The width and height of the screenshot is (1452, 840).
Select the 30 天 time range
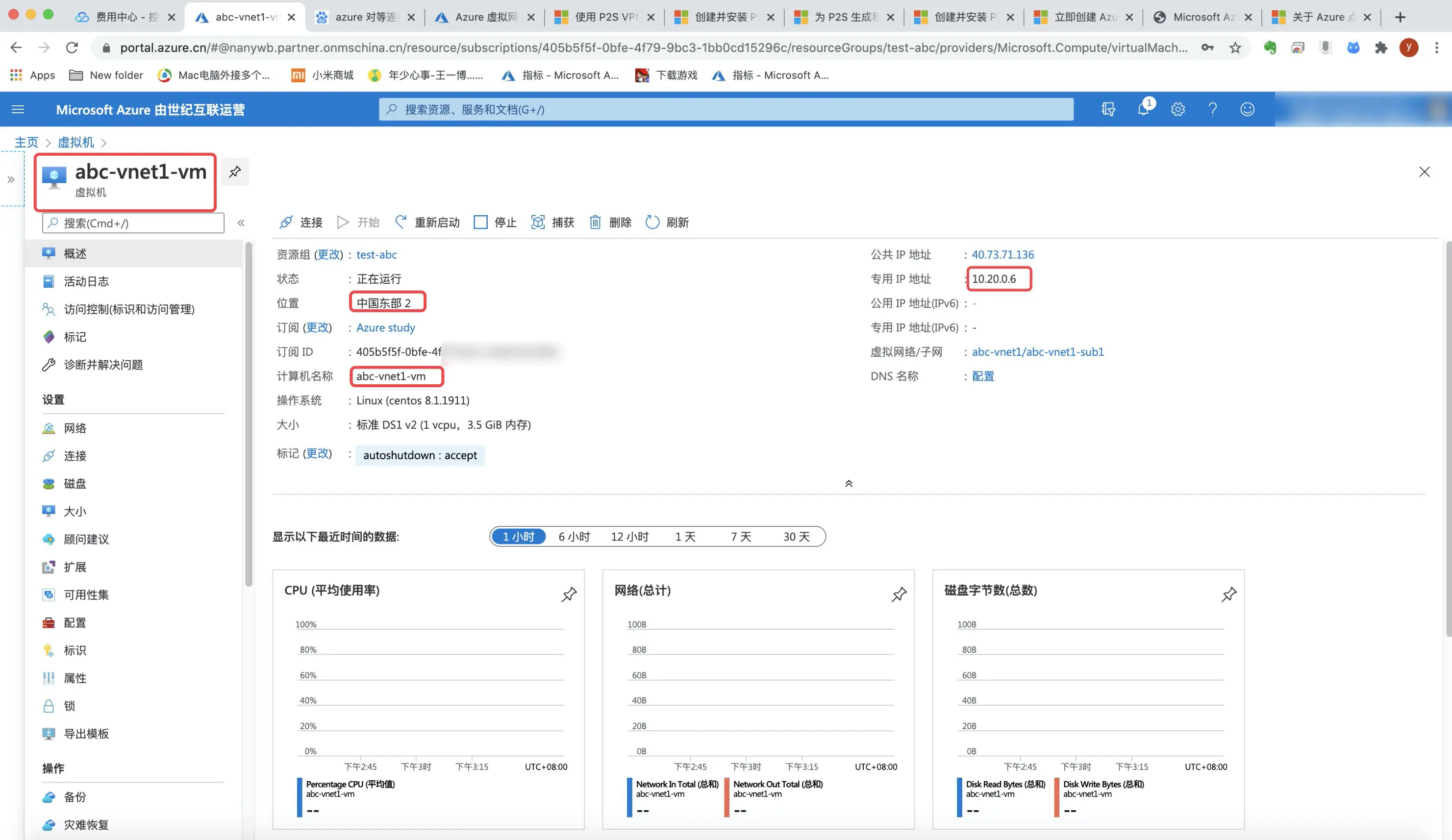pos(796,536)
